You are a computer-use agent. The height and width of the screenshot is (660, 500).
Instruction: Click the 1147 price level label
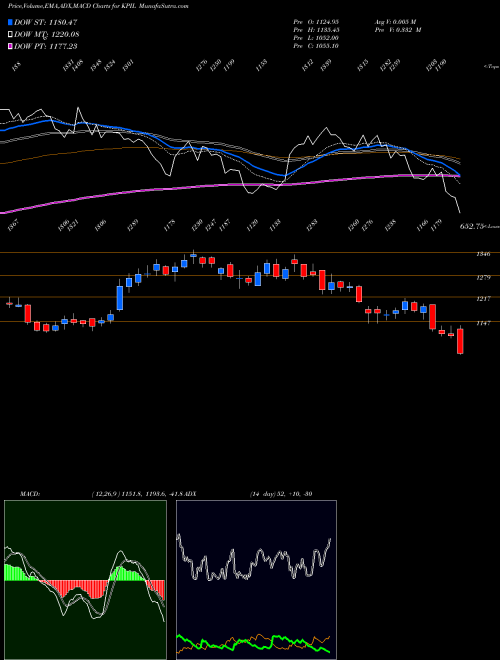tap(483, 323)
